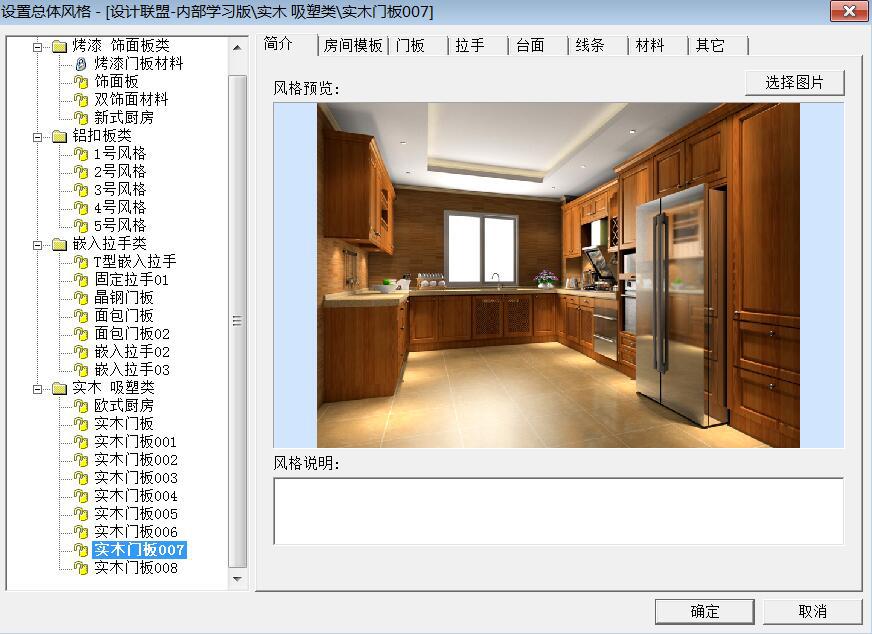
Task: Click the style icon beside 嵌入拉手03
Action: 81,370
